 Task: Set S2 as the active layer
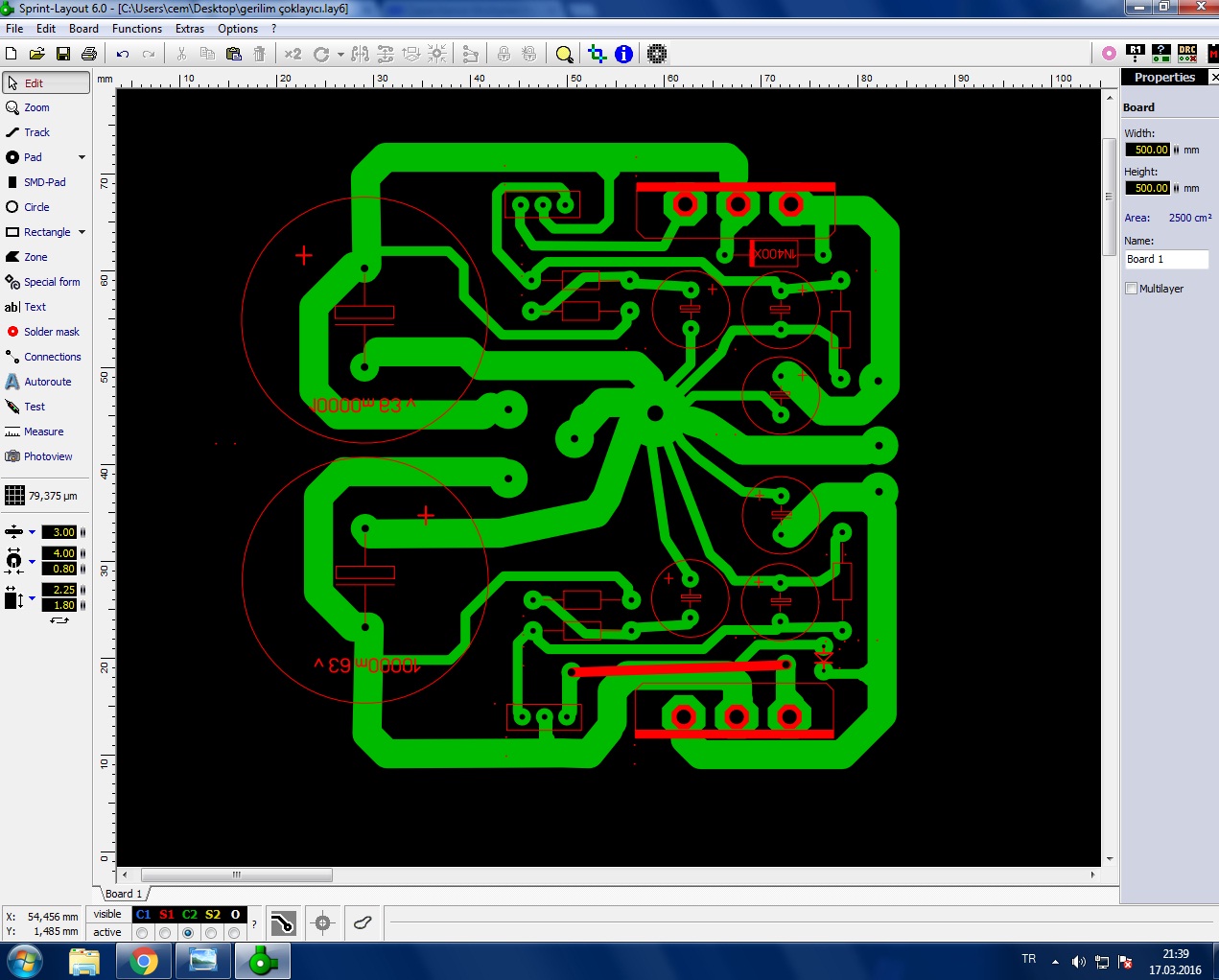211,933
